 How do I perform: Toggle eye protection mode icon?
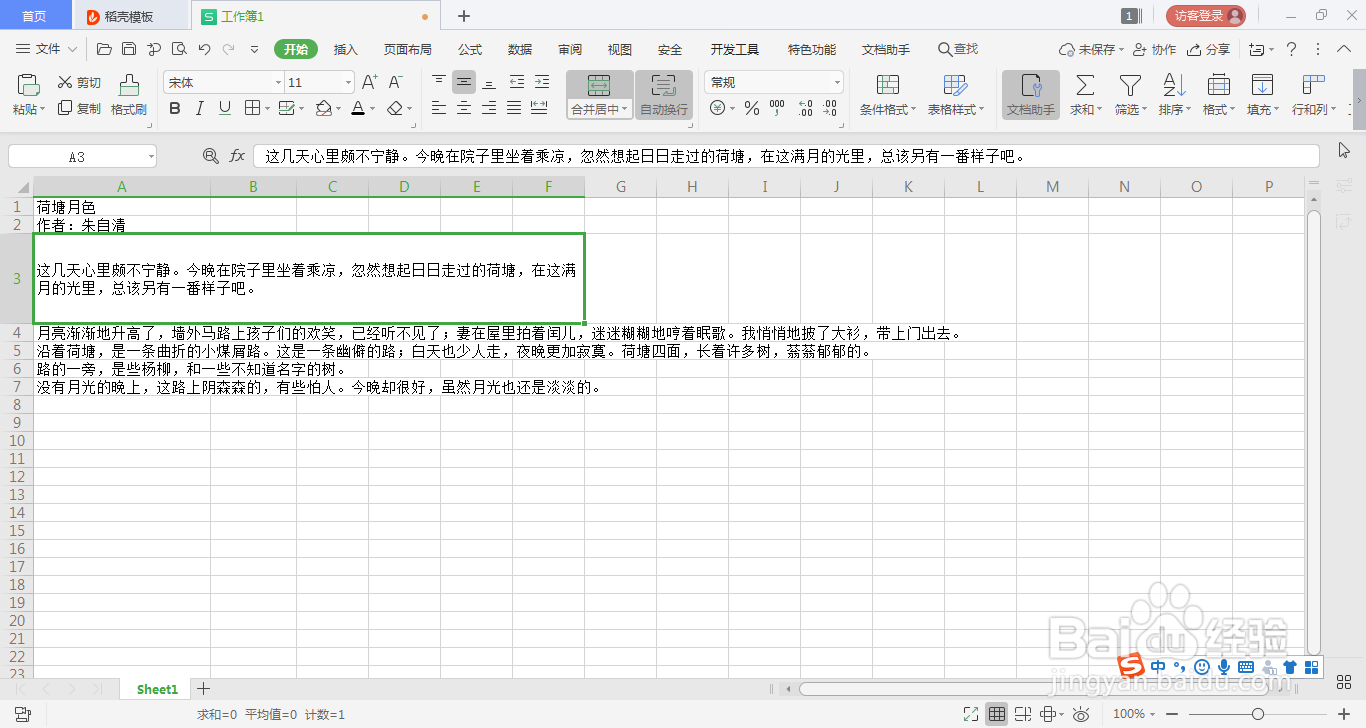click(1080, 714)
